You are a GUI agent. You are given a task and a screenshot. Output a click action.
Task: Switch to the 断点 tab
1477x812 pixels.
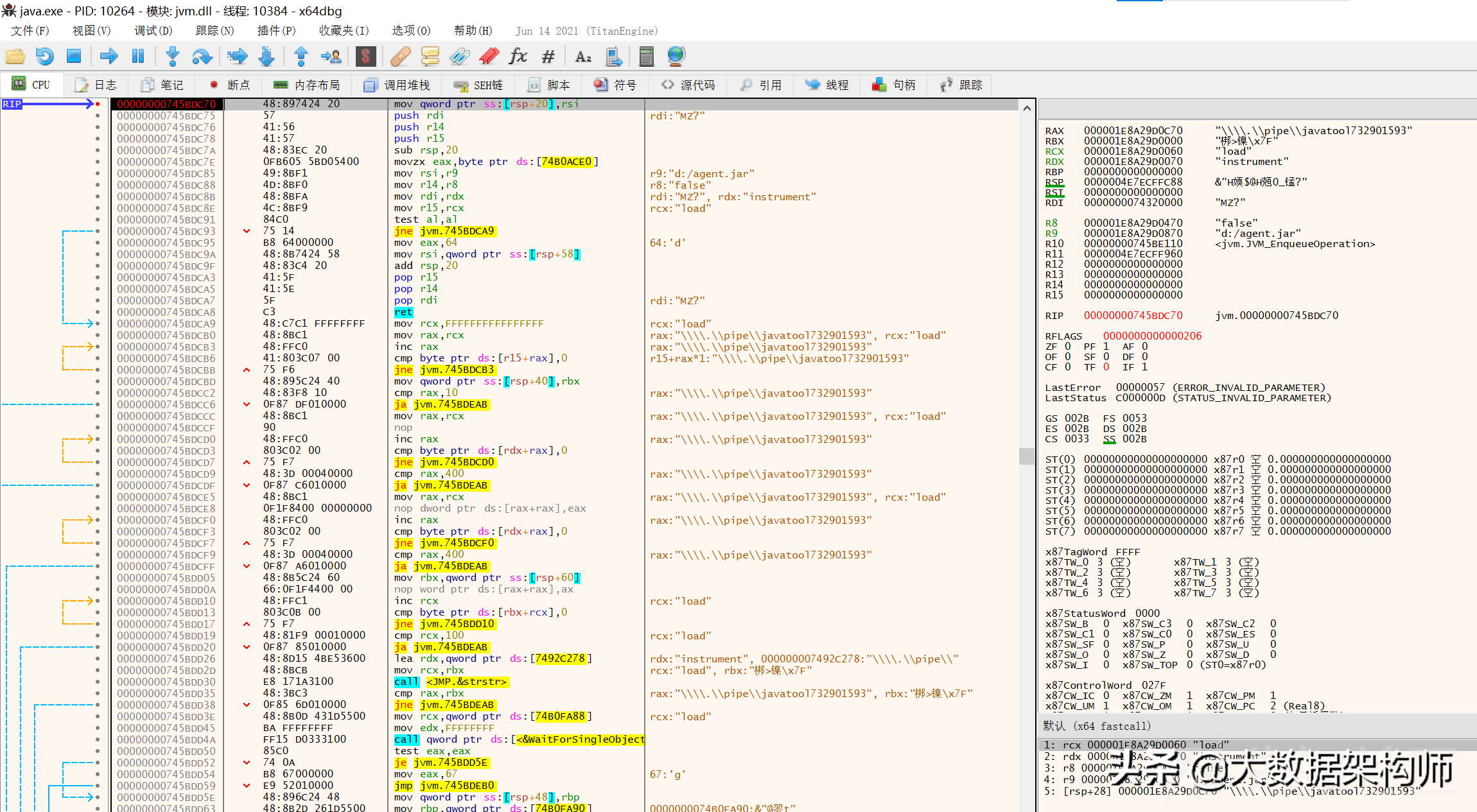pos(230,85)
